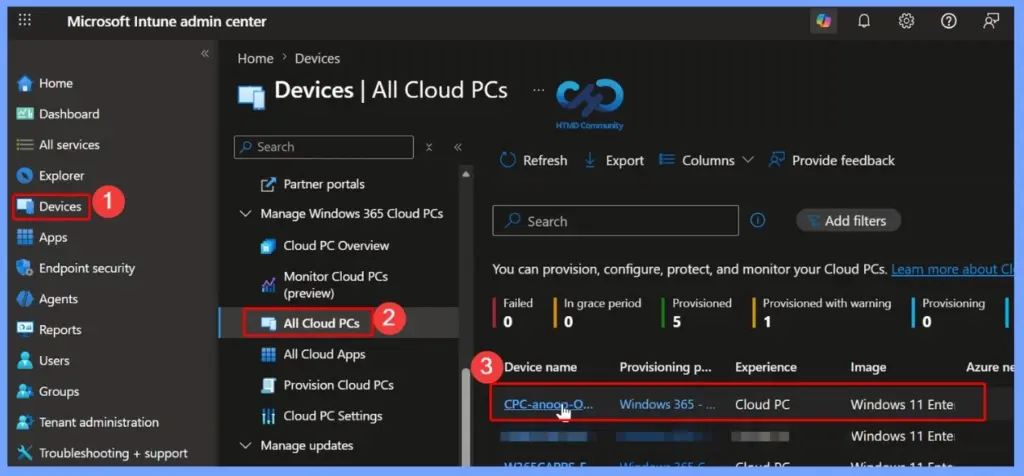Sort by Provisioning policy column header
The height and width of the screenshot is (476, 1024).
point(665,367)
